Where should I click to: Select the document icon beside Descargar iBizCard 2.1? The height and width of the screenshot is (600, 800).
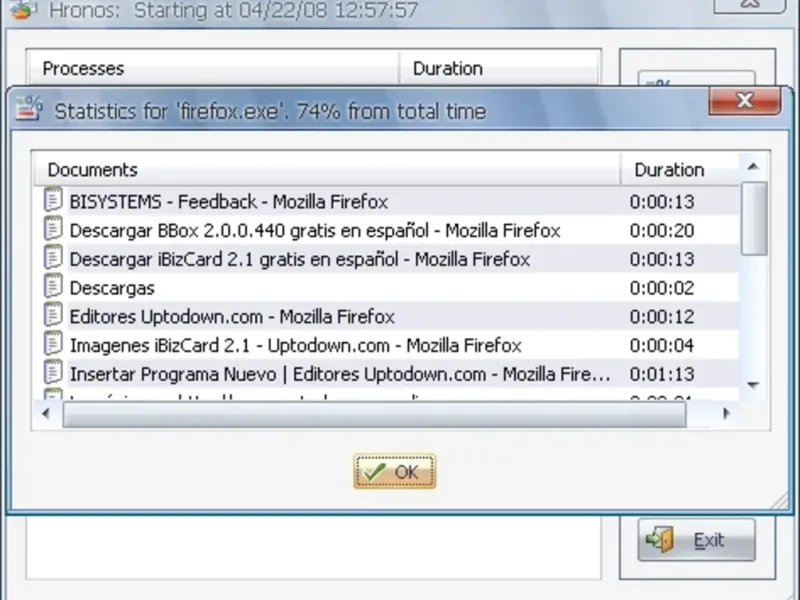coord(53,258)
